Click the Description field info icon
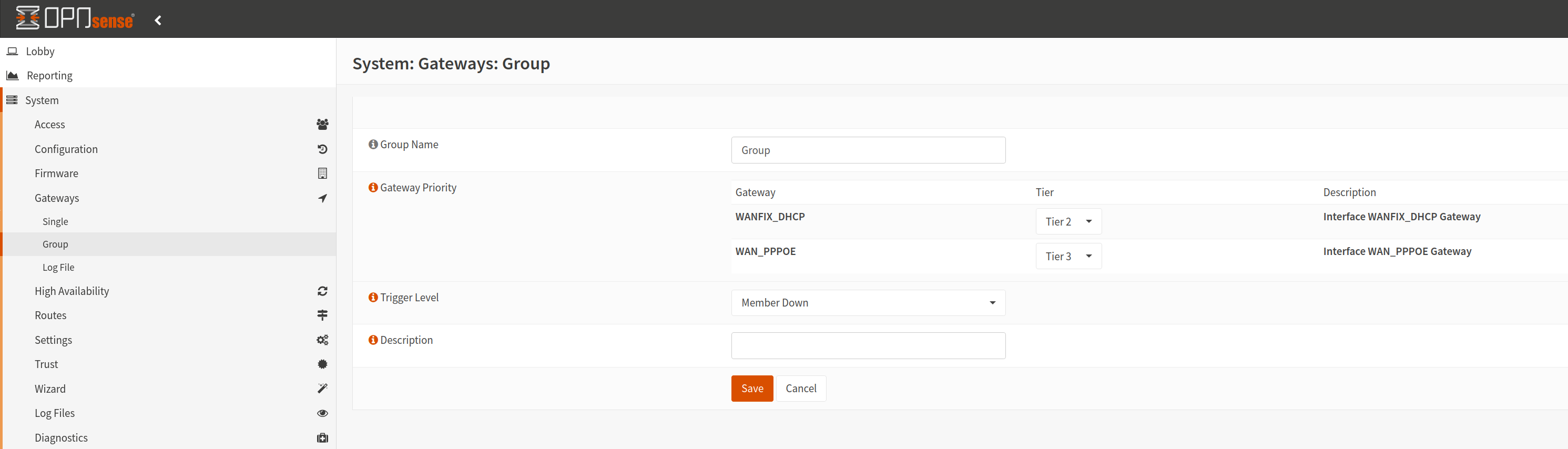Image resolution: width=1568 pixels, height=449 pixels. pos(372,340)
